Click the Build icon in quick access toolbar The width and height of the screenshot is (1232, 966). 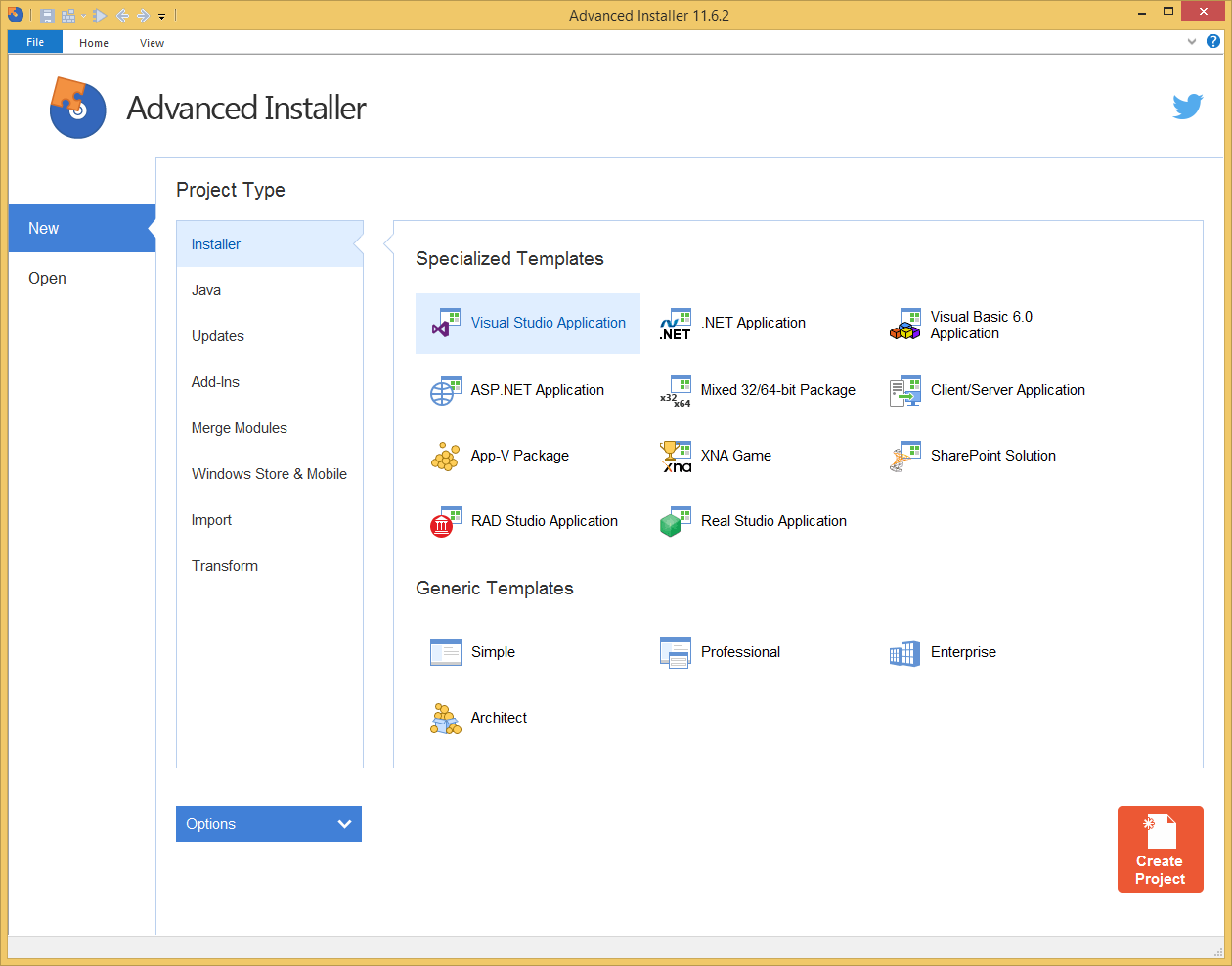(x=68, y=16)
